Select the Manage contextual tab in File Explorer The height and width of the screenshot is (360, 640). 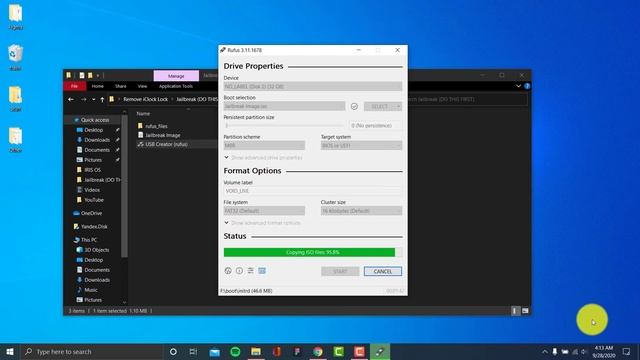pyautogui.click(x=176, y=76)
